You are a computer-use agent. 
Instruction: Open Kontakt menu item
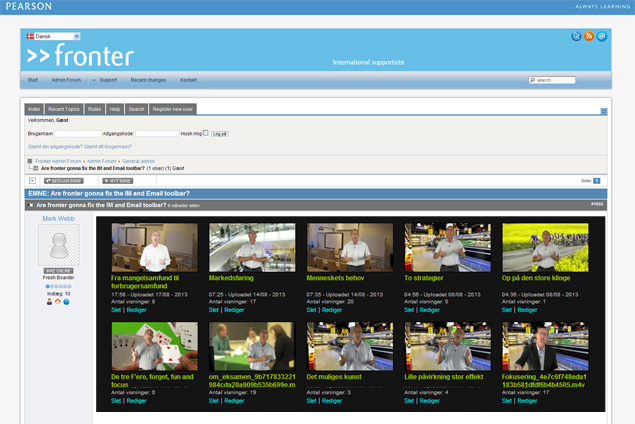tap(189, 80)
